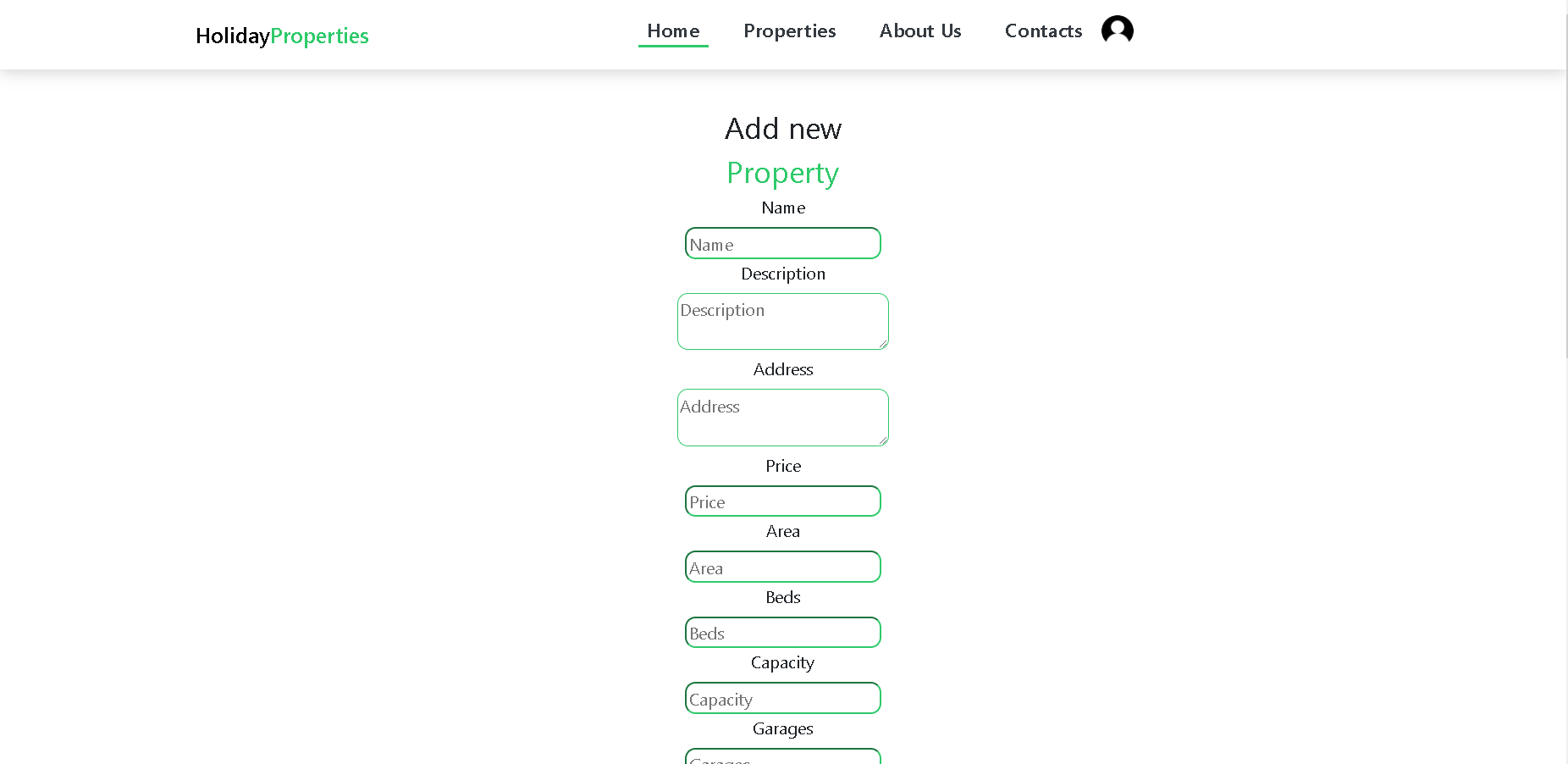The height and width of the screenshot is (764, 1568).
Task: Focus the Beds input field
Action: point(782,632)
